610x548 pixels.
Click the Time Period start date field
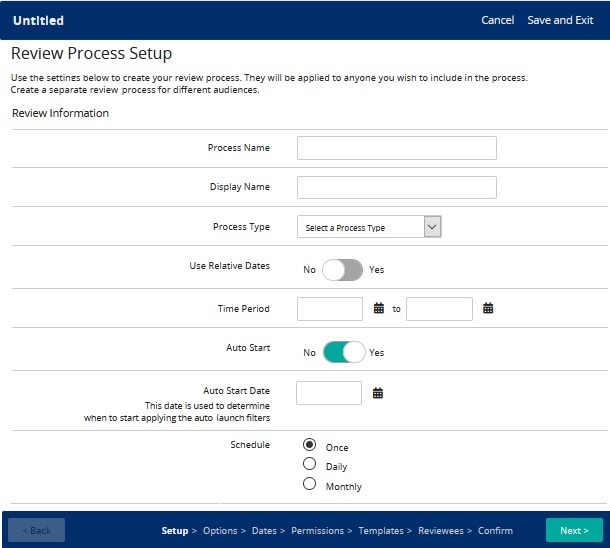point(330,309)
